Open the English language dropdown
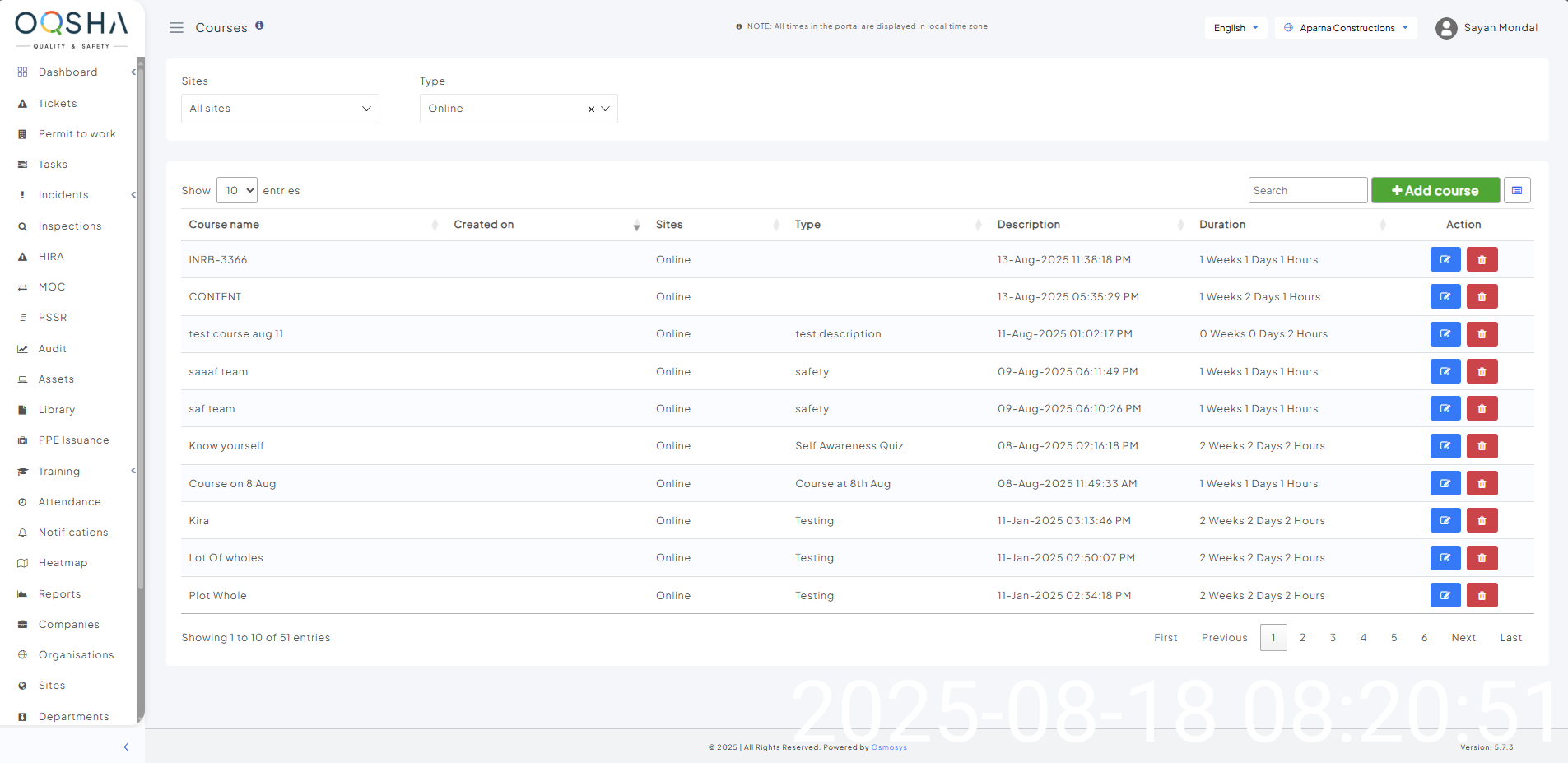The image size is (1568, 763). [x=1235, y=28]
